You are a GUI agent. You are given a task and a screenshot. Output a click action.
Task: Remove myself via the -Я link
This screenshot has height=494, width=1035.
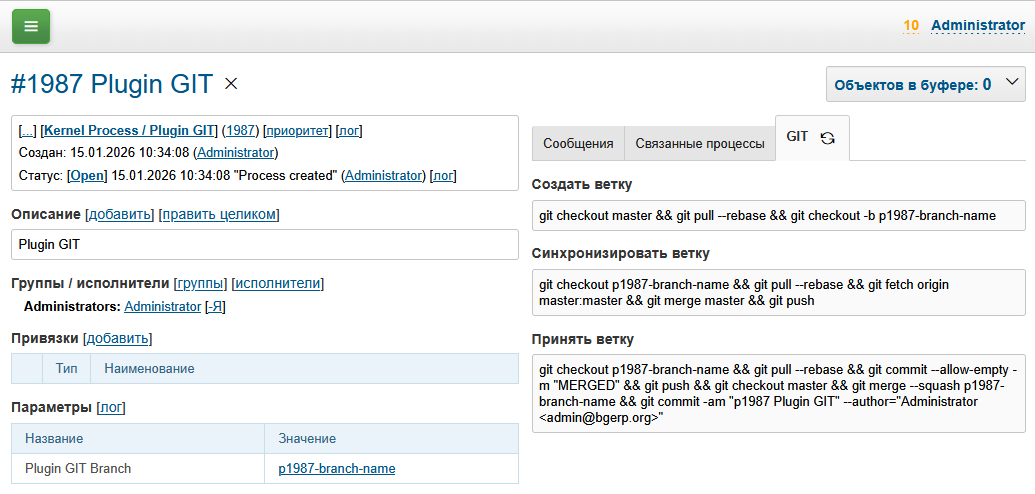tap(215, 307)
